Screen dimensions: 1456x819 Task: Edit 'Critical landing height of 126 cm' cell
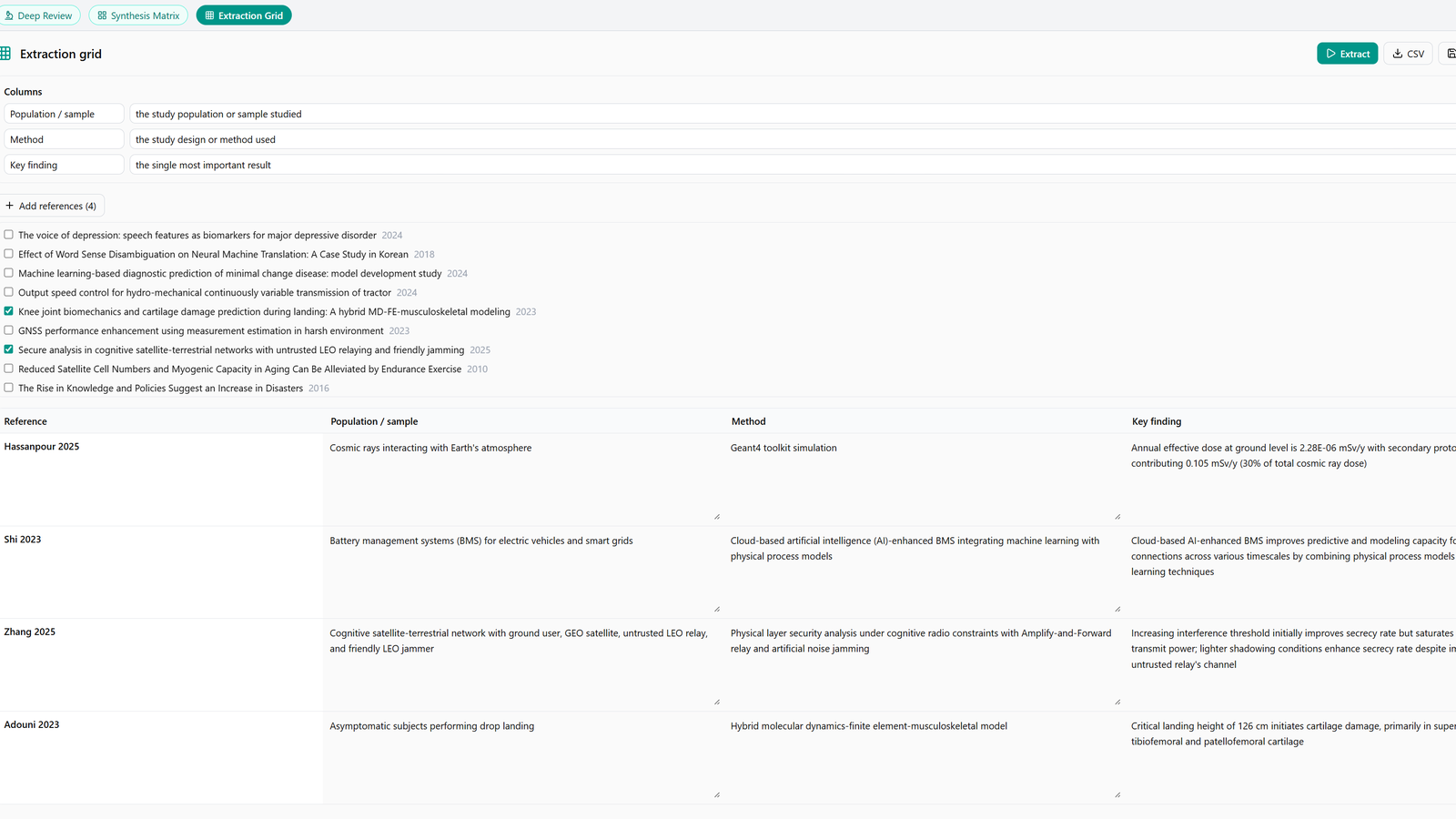tap(1290, 758)
